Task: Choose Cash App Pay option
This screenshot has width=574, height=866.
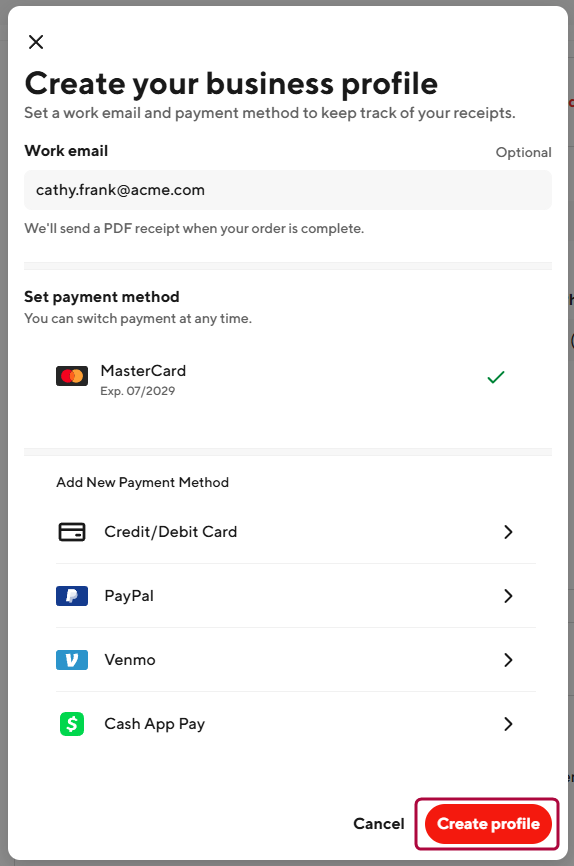Action: point(296,724)
